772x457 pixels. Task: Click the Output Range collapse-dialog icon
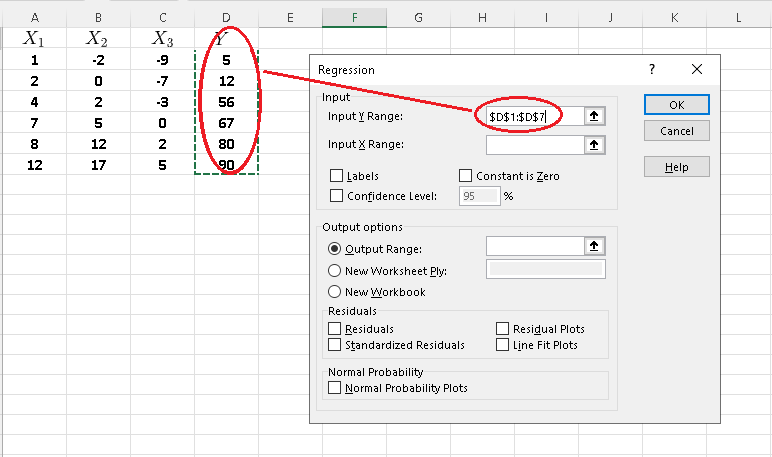tap(595, 246)
